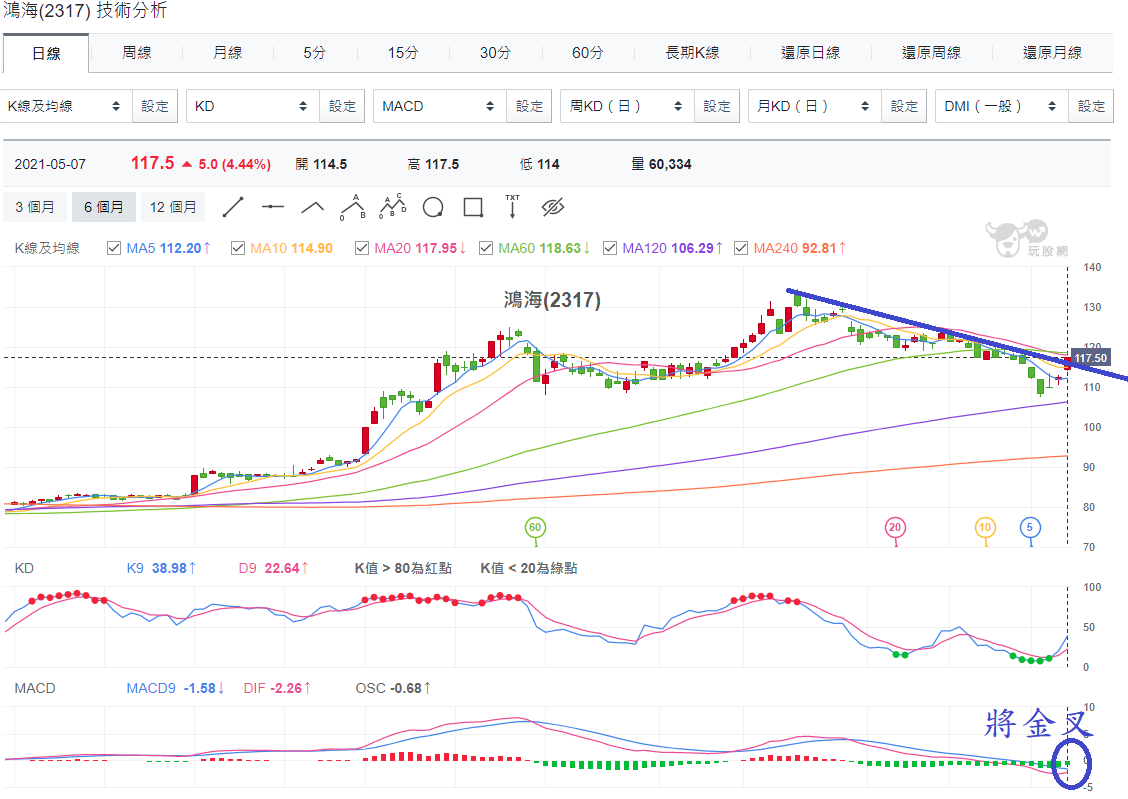Viewport: 1128px width, 799px height.
Task: Toggle the hide drawings eye icon
Action: (x=552, y=207)
